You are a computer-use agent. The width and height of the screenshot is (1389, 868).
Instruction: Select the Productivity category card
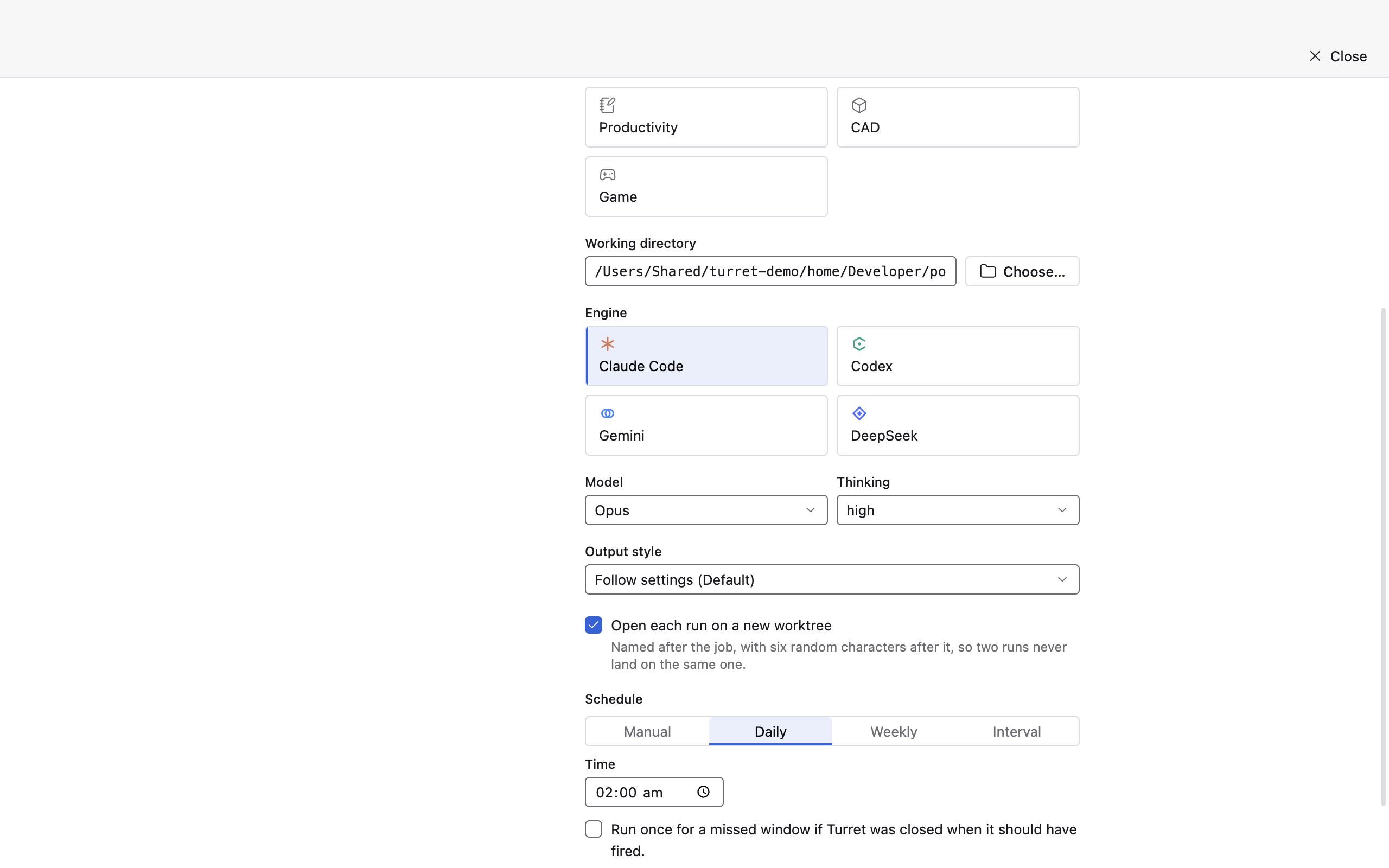click(x=706, y=117)
